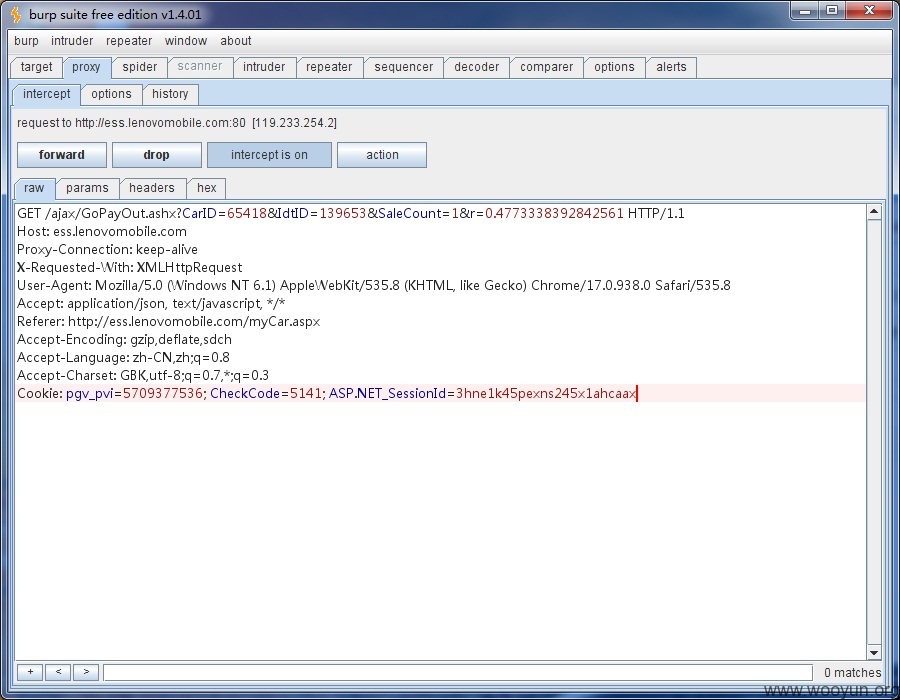Go to previous search match
Screen dimensions: 900x700
(x=58, y=672)
